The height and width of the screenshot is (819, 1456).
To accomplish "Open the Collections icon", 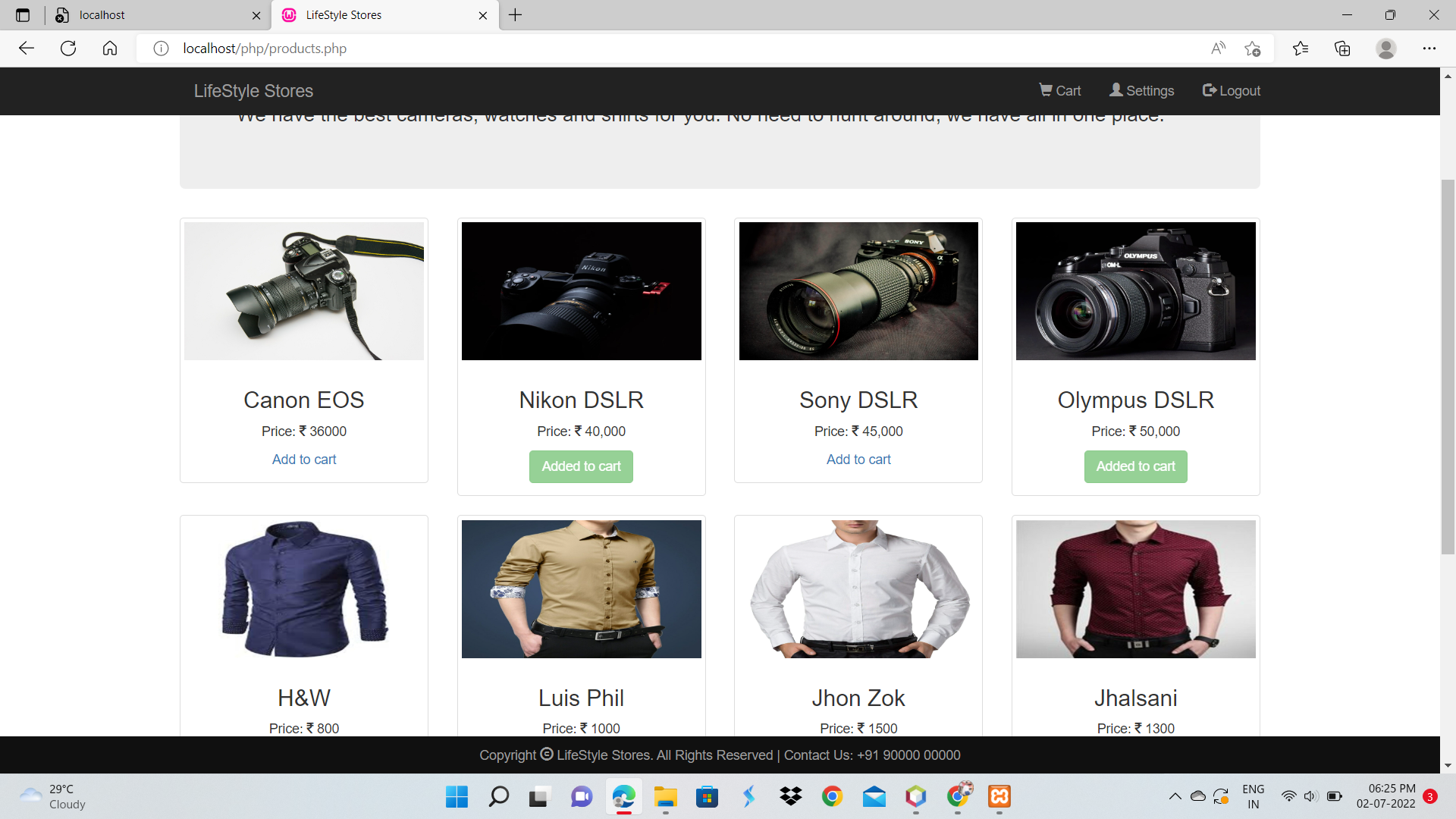I will 1342,49.
